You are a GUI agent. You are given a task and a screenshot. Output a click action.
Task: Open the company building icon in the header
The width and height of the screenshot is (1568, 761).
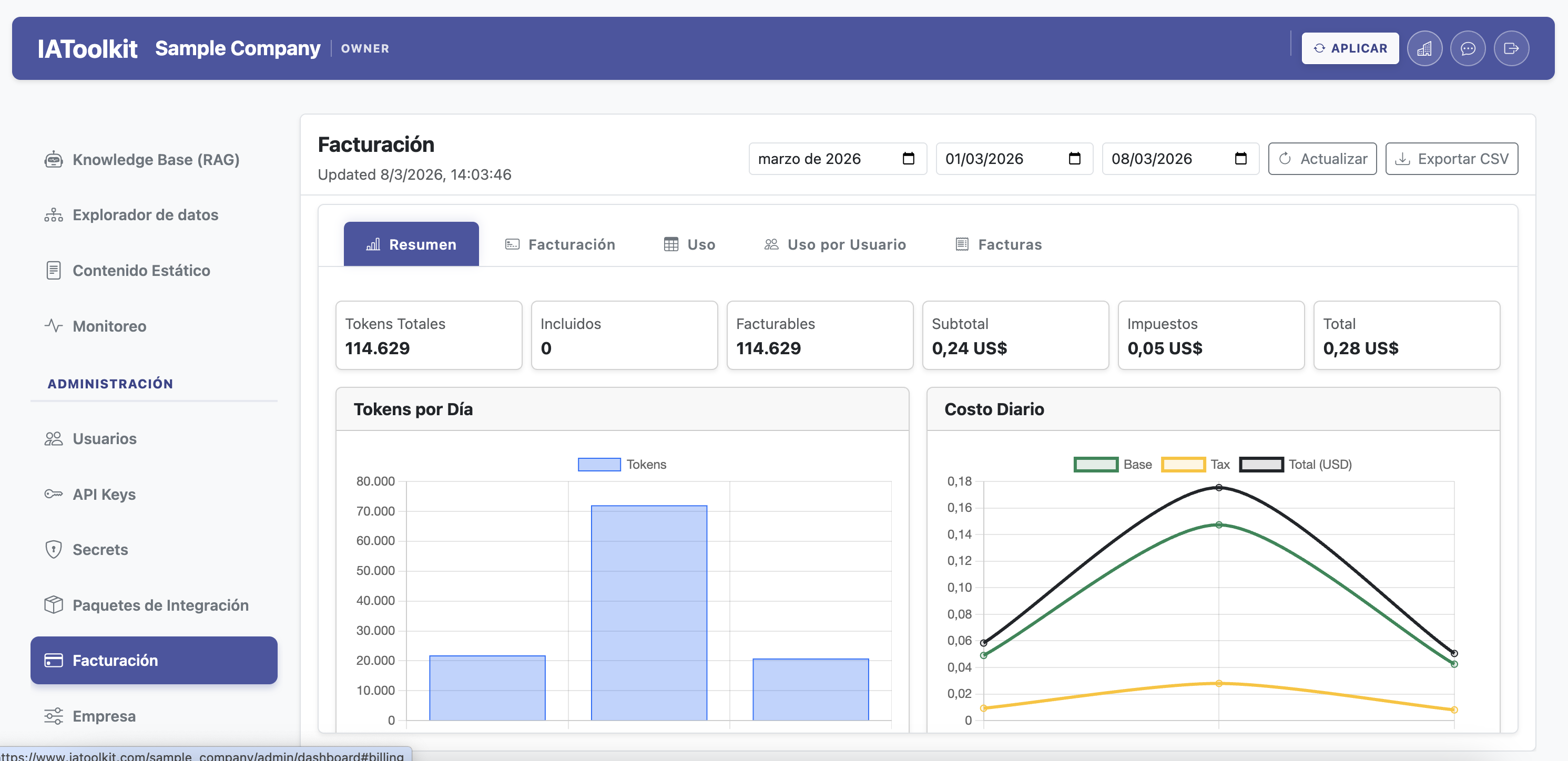tap(1425, 48)
